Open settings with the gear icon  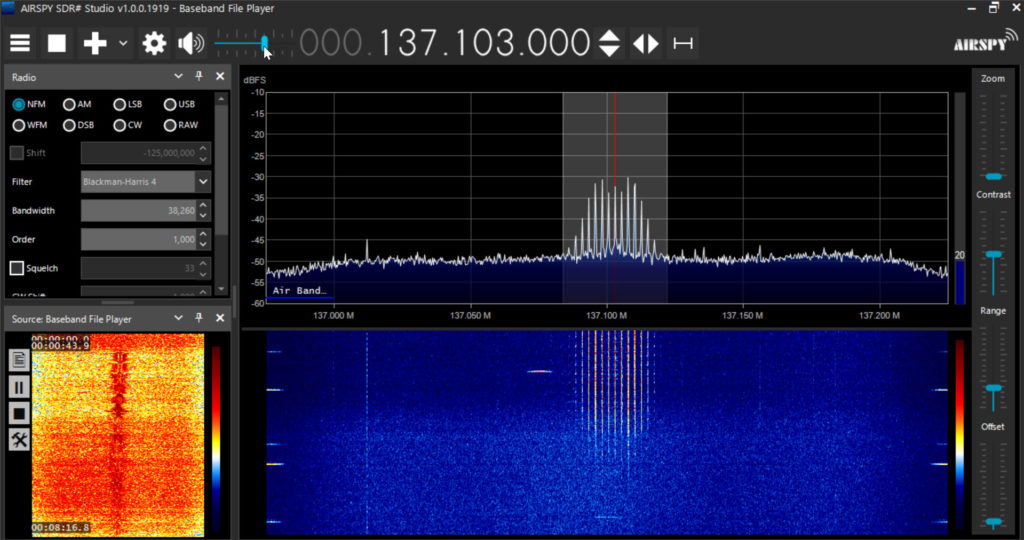pyautogui.click(x=154, y=43)
